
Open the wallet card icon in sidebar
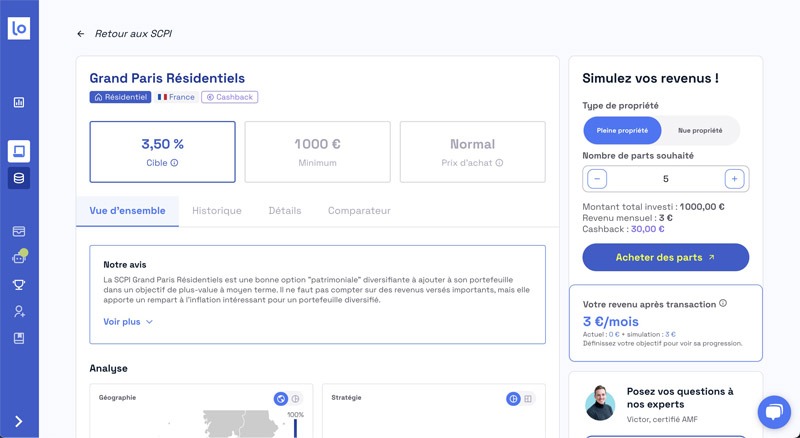point(19,231)
